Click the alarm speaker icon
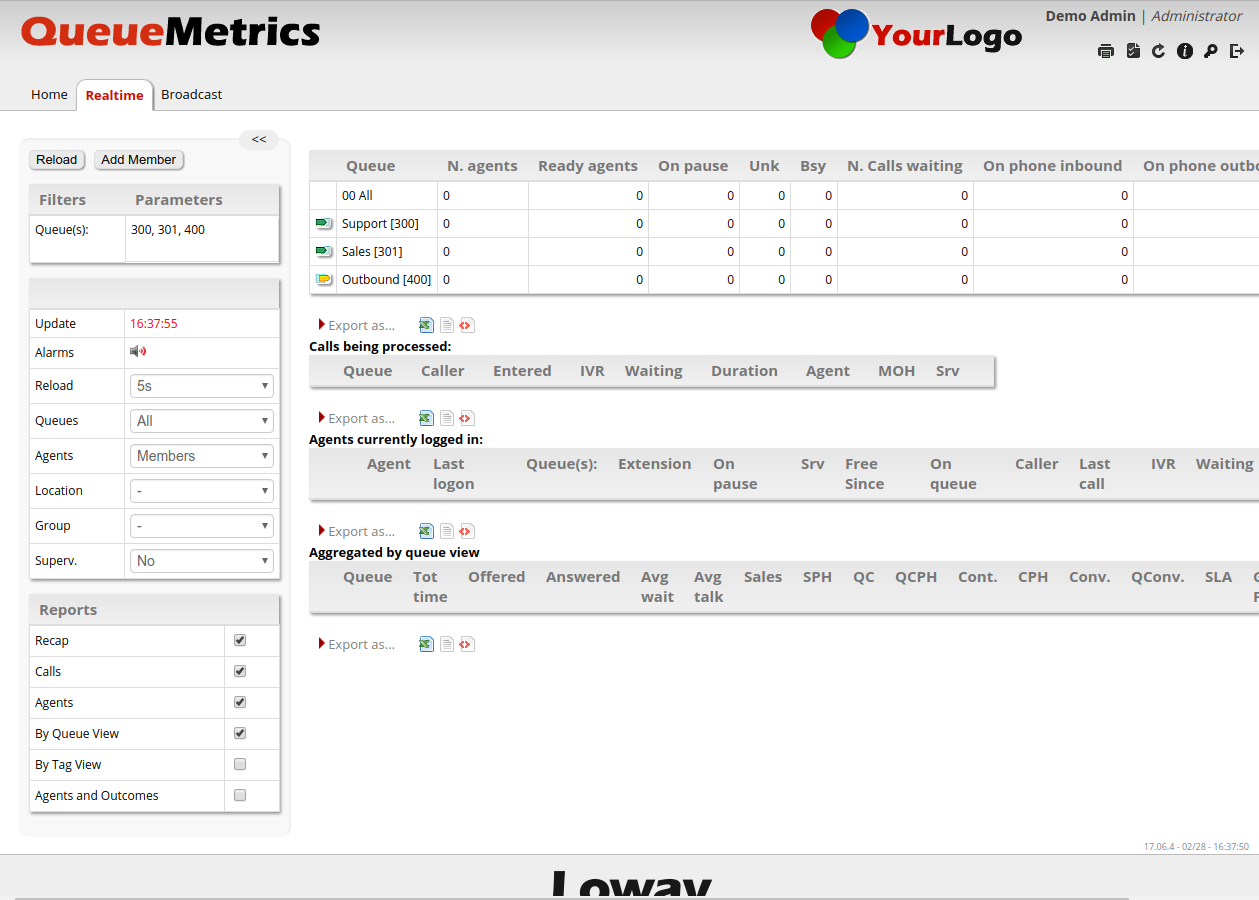This screenshot has height=900, width=1259. pos(138,351)
